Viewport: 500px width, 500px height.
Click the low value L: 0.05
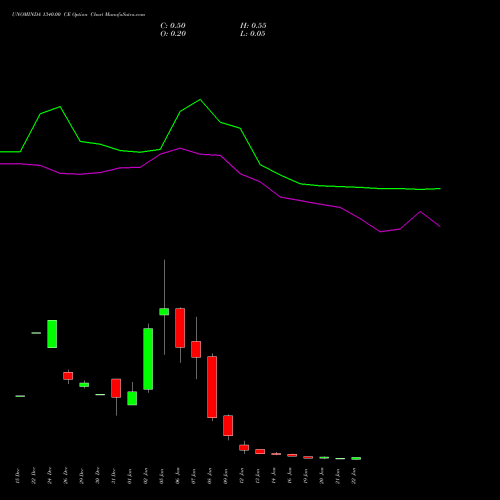(x=253, y=34)
